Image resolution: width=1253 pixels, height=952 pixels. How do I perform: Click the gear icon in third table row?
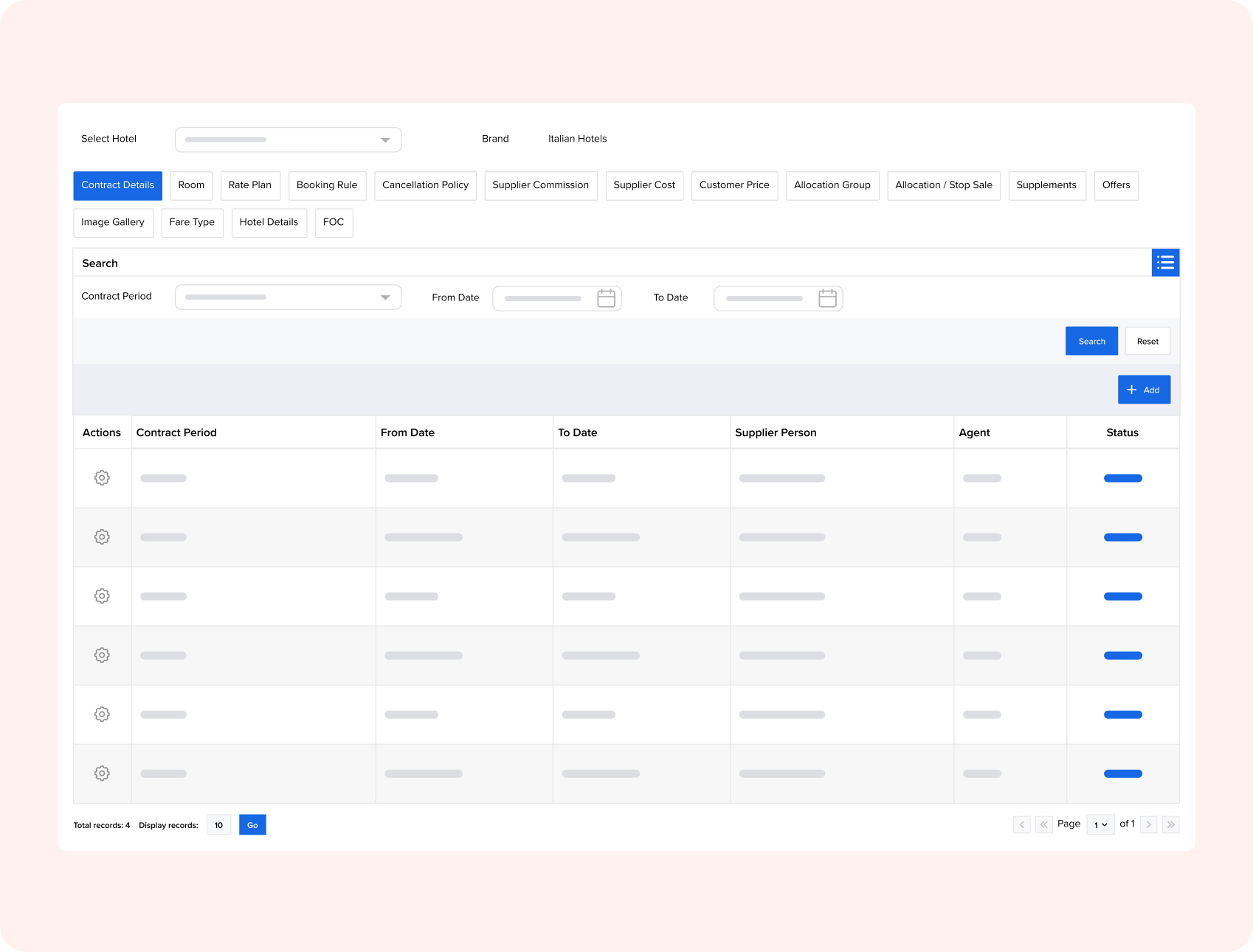pyautogui.click(x=102, y=596)
